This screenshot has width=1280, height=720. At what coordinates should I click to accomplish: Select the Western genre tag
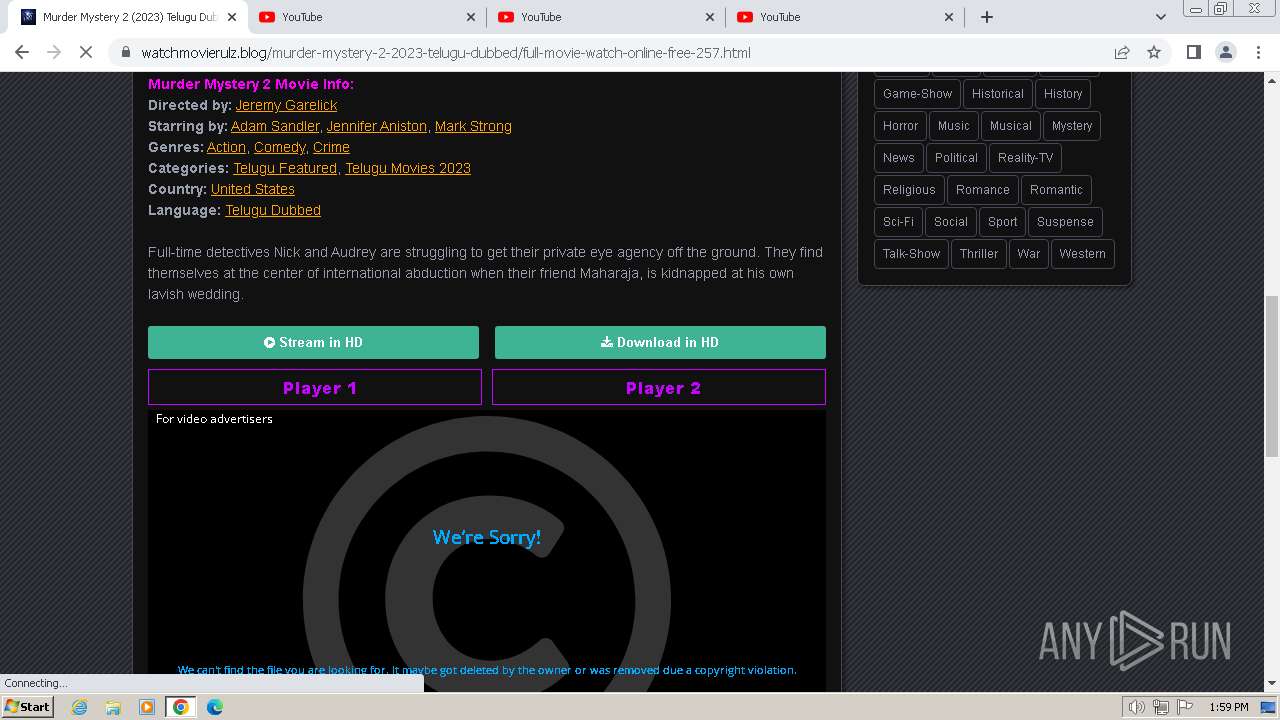click(x=1082, y=254)
